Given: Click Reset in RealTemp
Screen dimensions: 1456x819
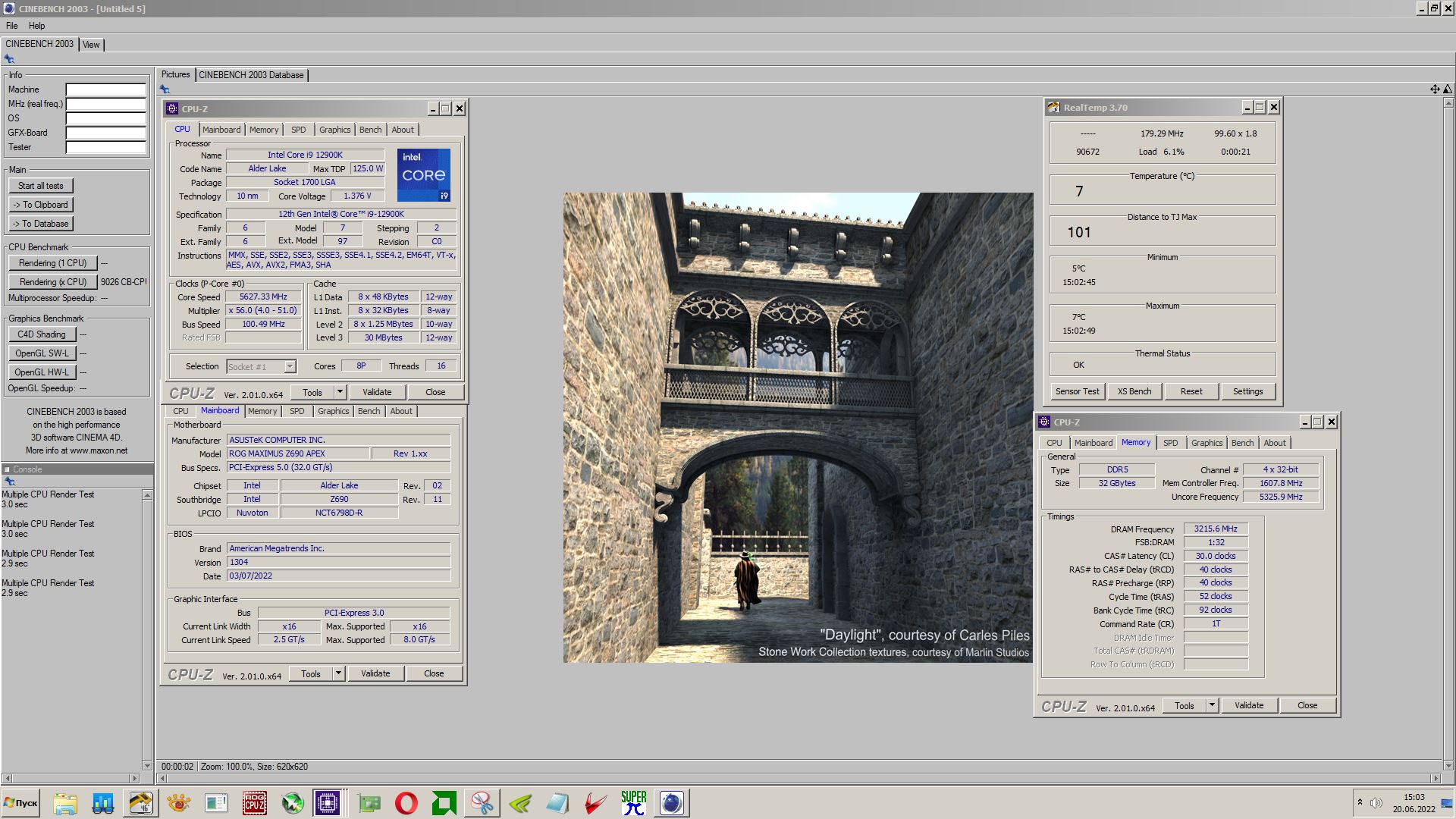Looking at the screenshot, I should (1191, 391).
